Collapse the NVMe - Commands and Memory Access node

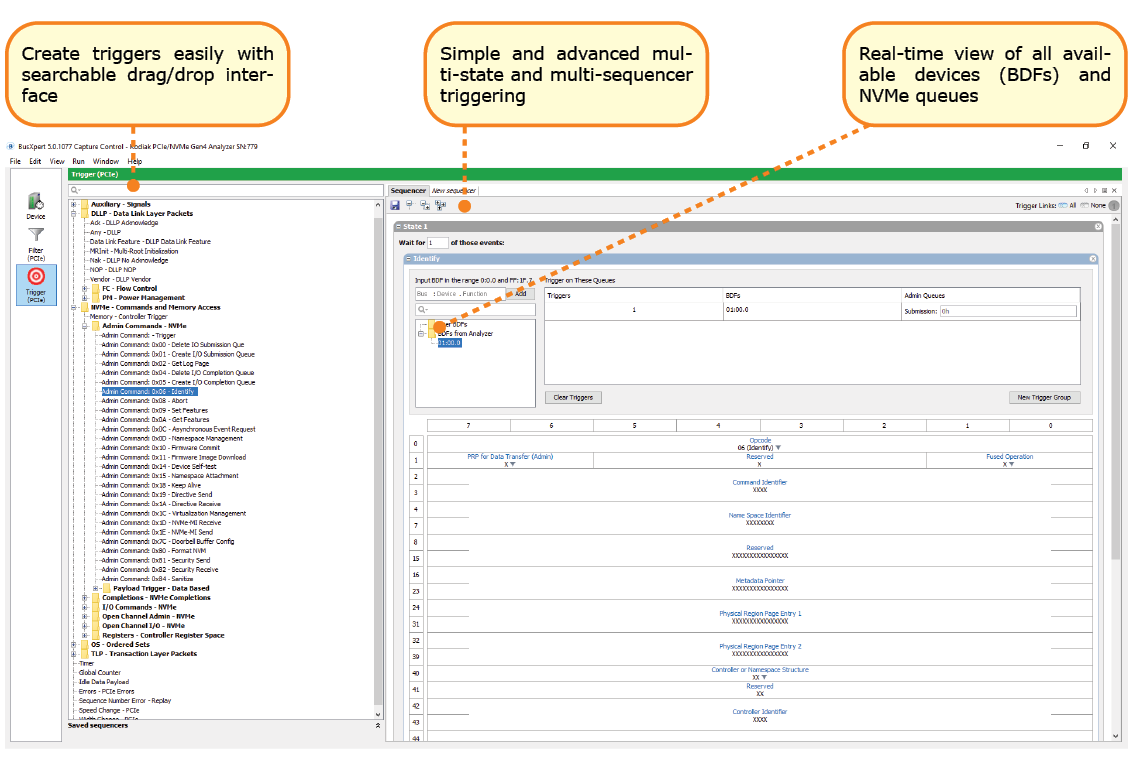click(73, 307)
